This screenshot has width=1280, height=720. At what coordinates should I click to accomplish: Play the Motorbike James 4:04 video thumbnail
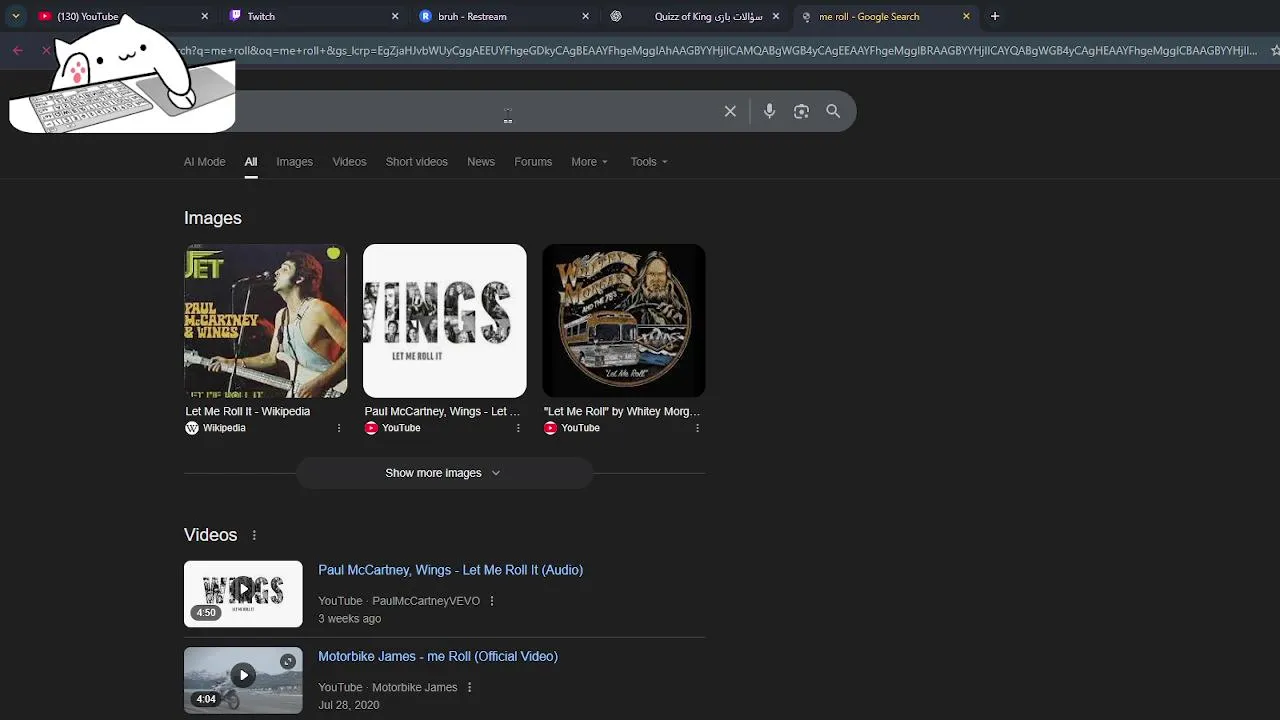pyautogui.click(x=243, y=680)
